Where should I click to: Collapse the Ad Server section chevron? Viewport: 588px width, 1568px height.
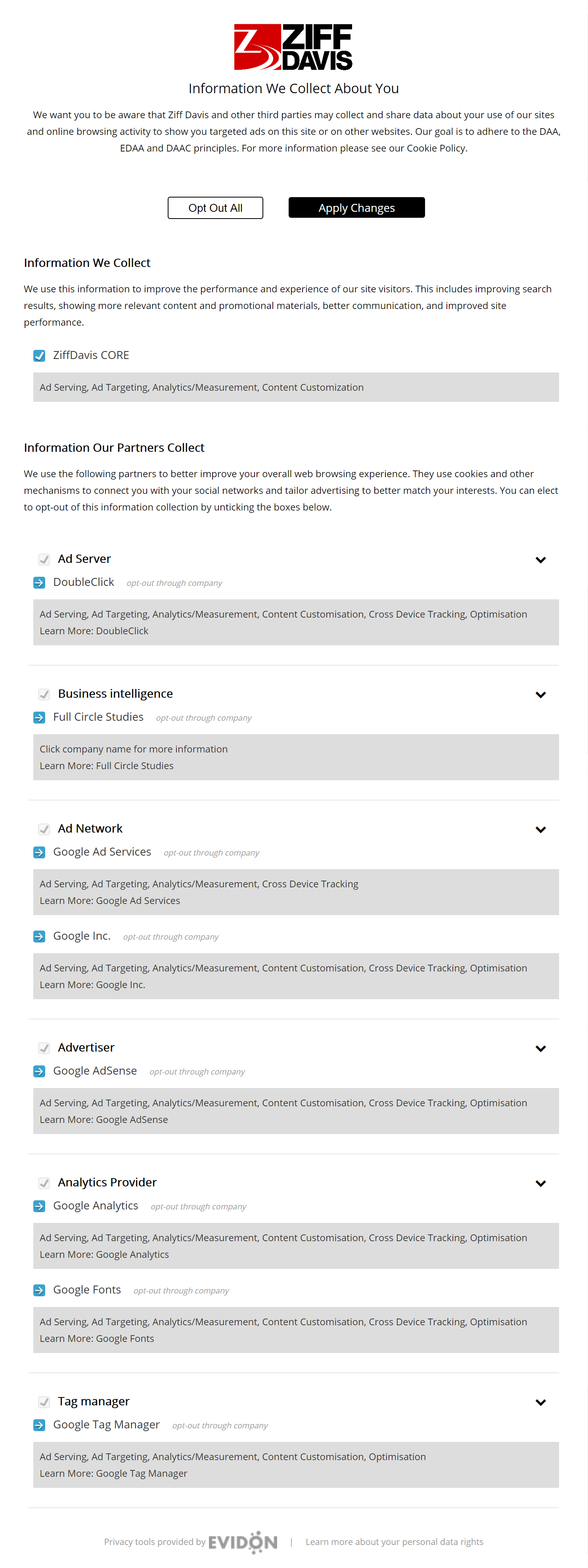coord(540,560)
